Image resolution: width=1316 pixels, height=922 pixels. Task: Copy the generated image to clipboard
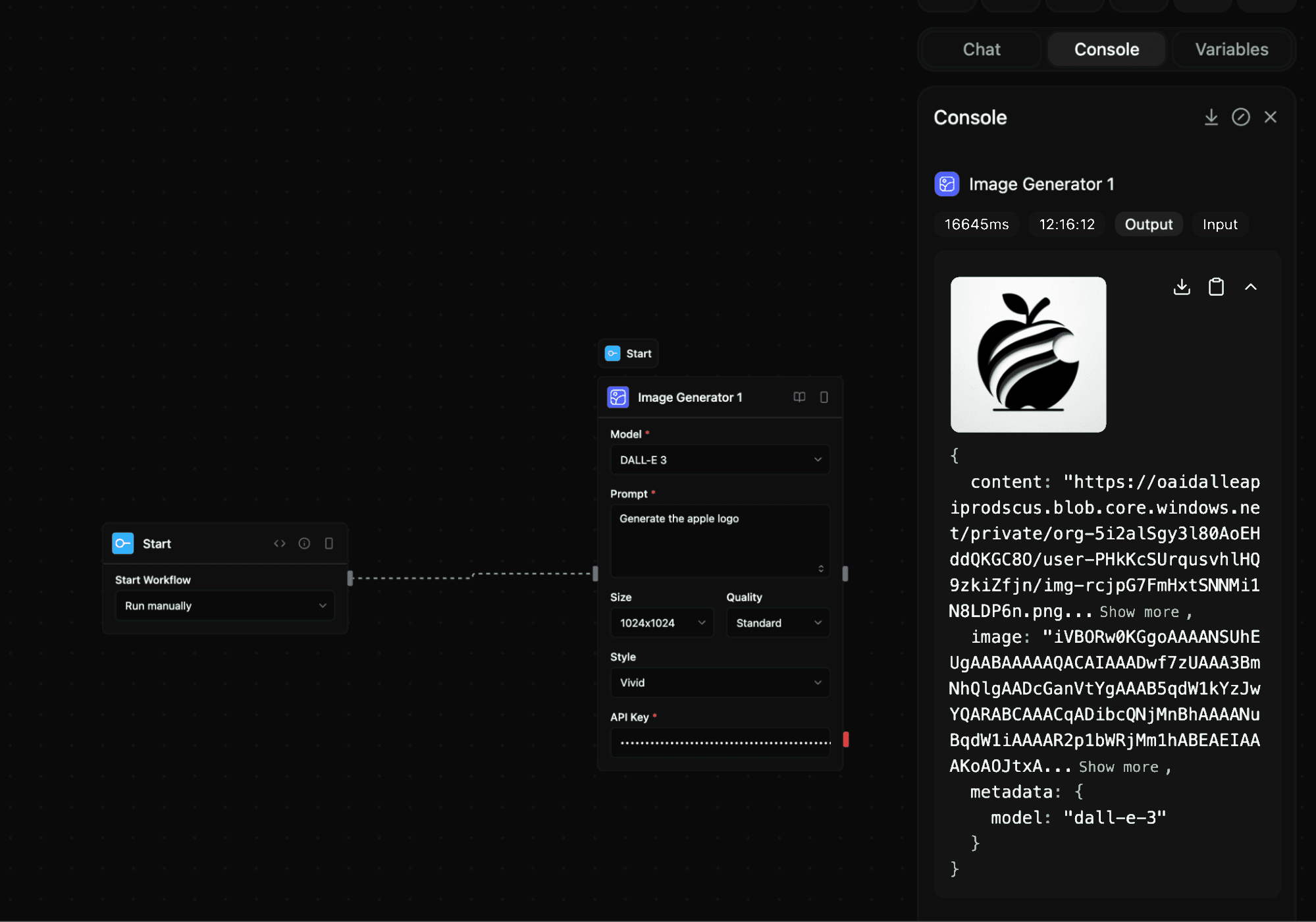(1215, 286)
